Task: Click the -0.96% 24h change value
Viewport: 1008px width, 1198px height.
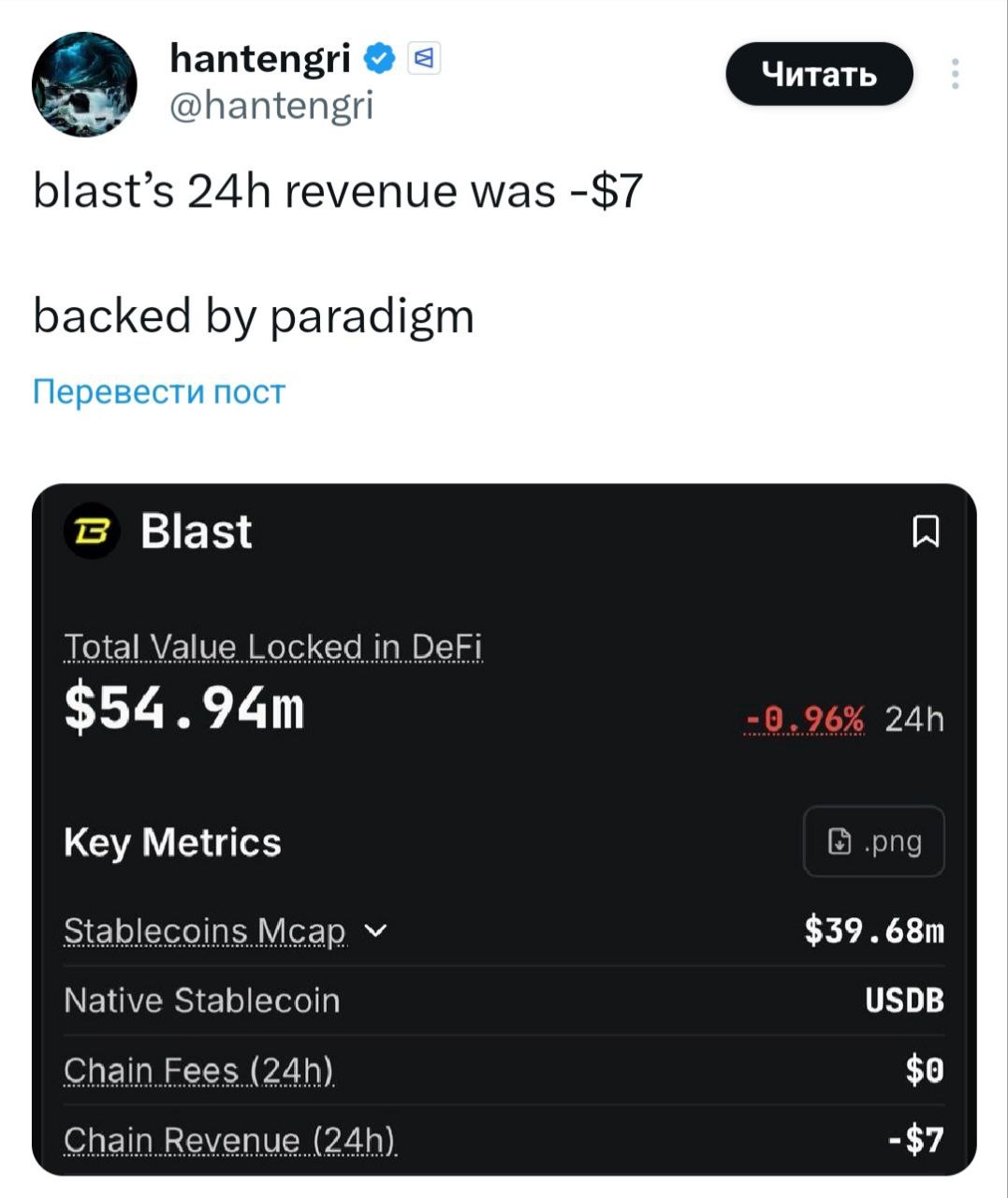Action: pyautogui.click(x=806, y=719)
